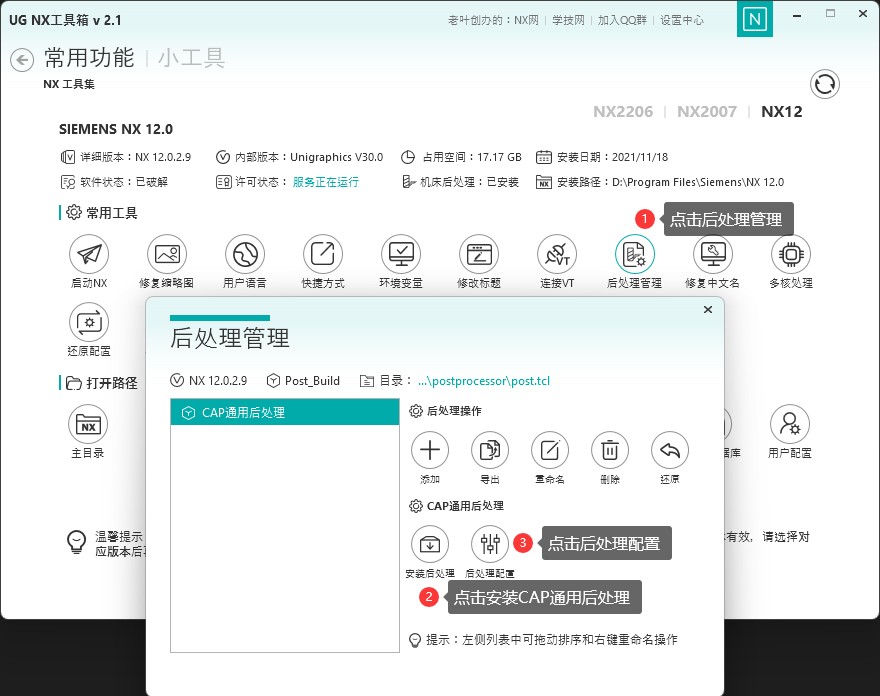Open the 学技网 link
This screenshot has width=880, height=696.
coord(568,20)
